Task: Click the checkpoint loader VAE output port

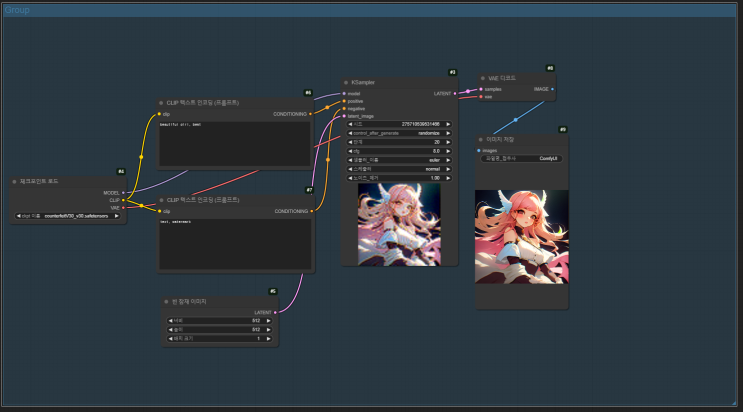Action: point(124,207)
